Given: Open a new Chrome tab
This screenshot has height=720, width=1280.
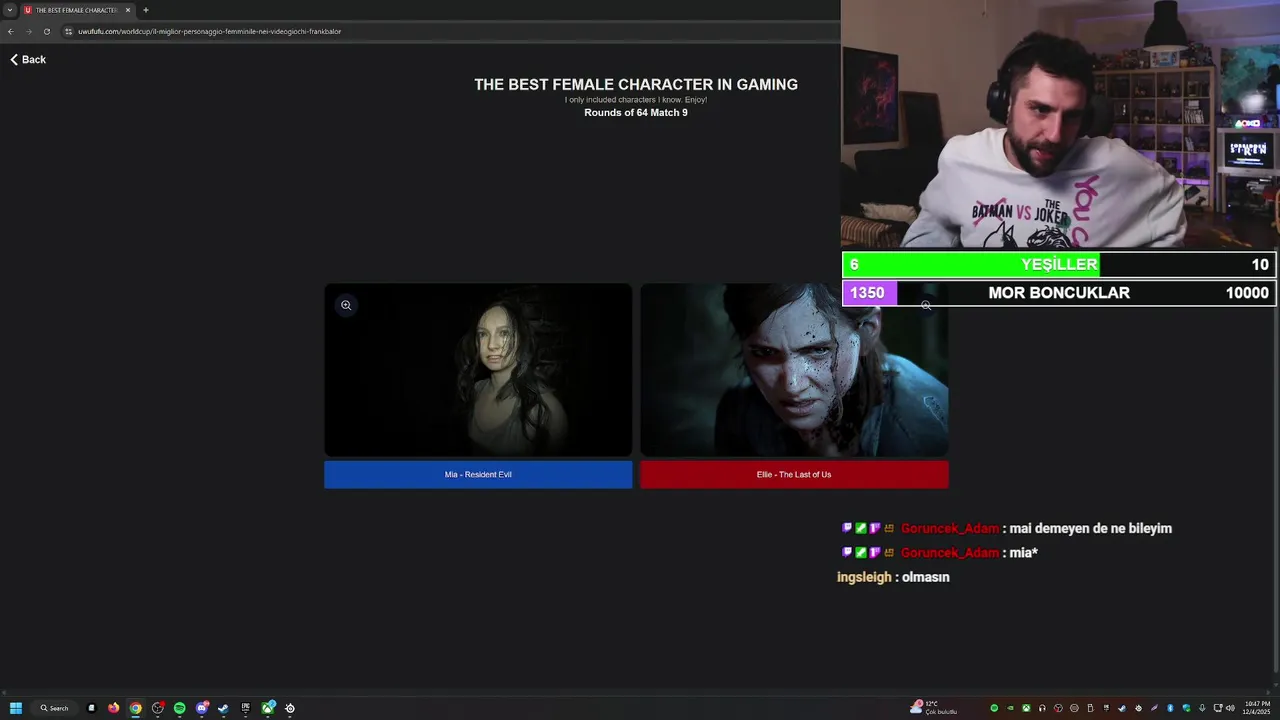Looking at the screenshot, I should coord(146,10).
